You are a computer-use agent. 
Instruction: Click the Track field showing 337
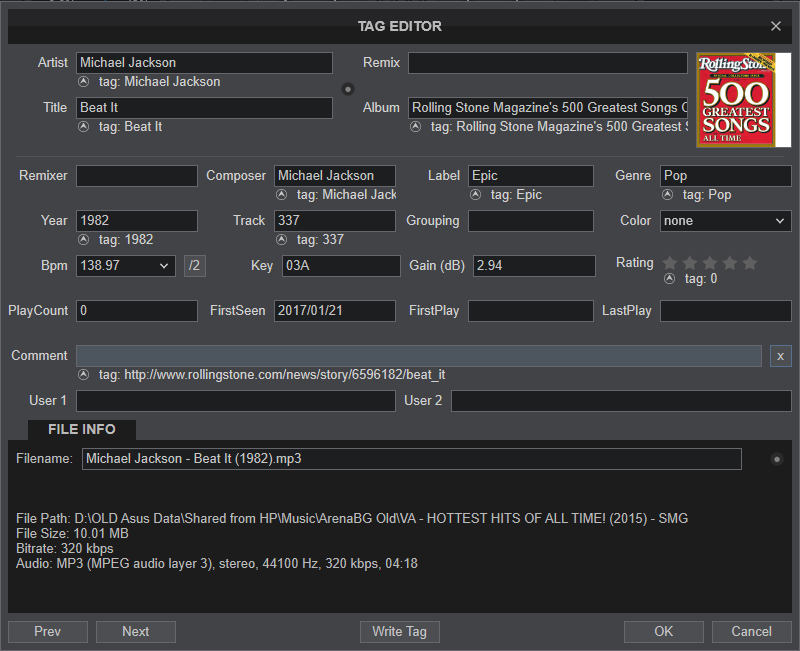[335, 221]
